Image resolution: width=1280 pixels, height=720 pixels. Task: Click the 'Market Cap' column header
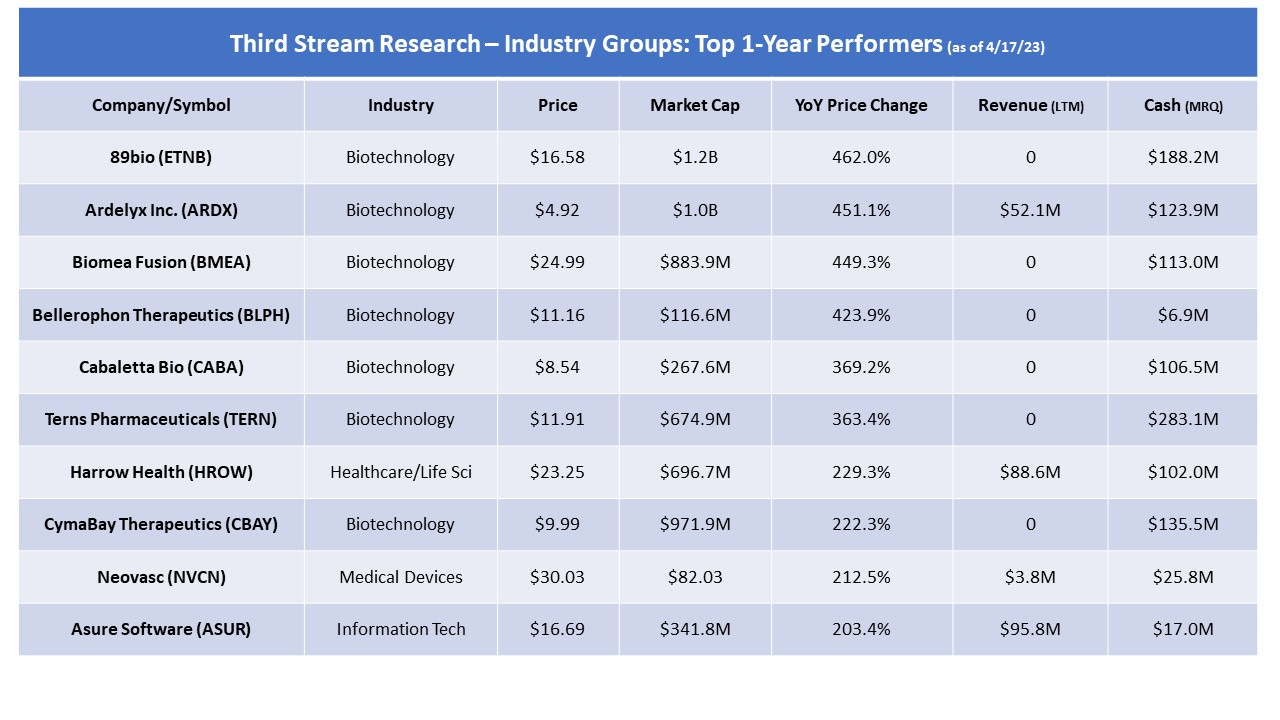tap(695, 105)
